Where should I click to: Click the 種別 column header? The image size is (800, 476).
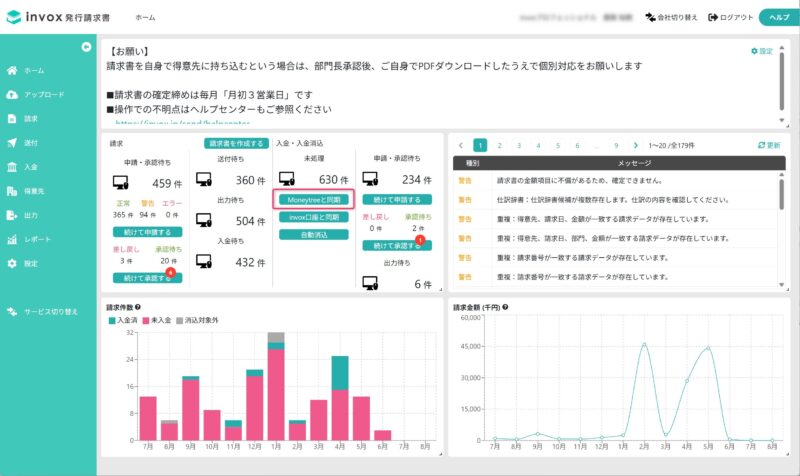coord(473,163)
